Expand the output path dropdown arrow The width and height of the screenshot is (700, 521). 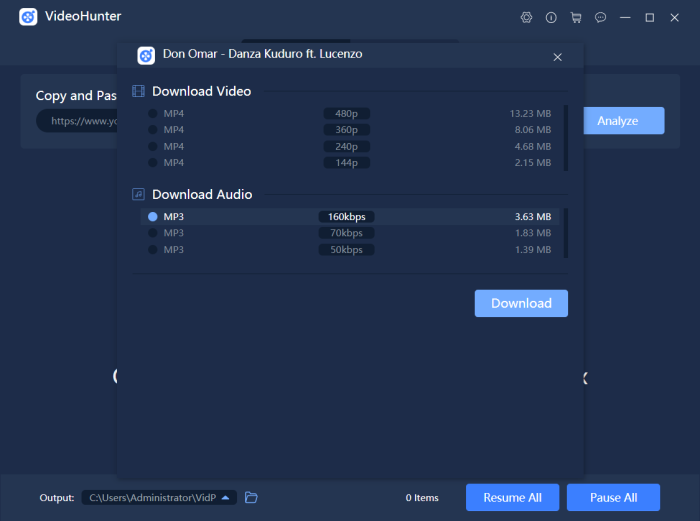pyautogui.click(x=225, y=497)
